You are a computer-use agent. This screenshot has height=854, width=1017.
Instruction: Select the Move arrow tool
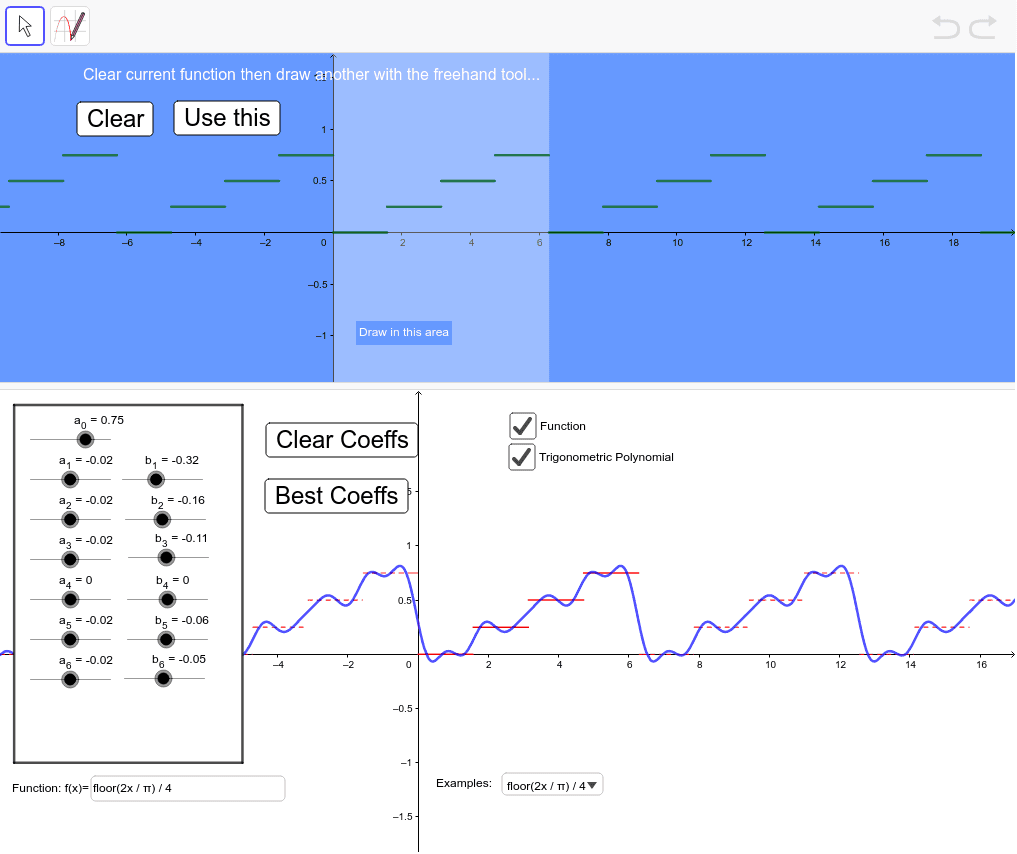pyautogui.click(x=25, y=26)
